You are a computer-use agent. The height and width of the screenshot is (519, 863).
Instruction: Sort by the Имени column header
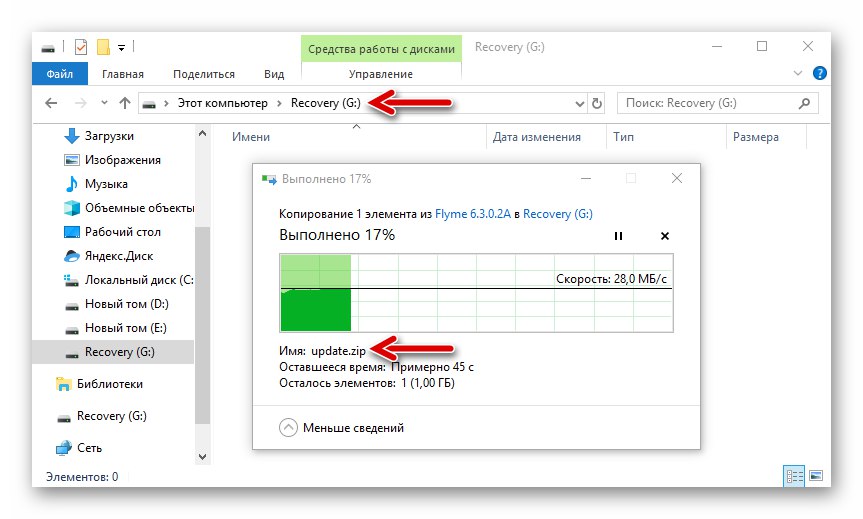[x=250, y=137]
